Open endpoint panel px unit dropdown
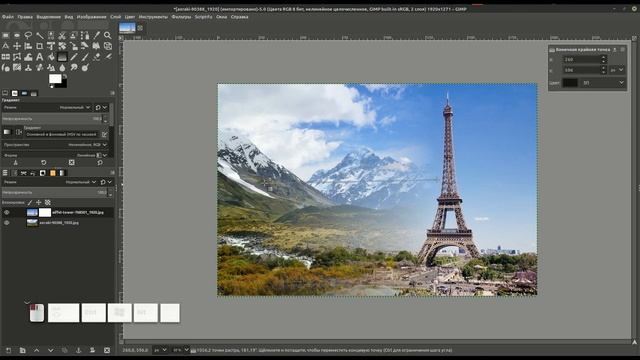The height and width of the screenshot is (360, 640). [617, 70]
